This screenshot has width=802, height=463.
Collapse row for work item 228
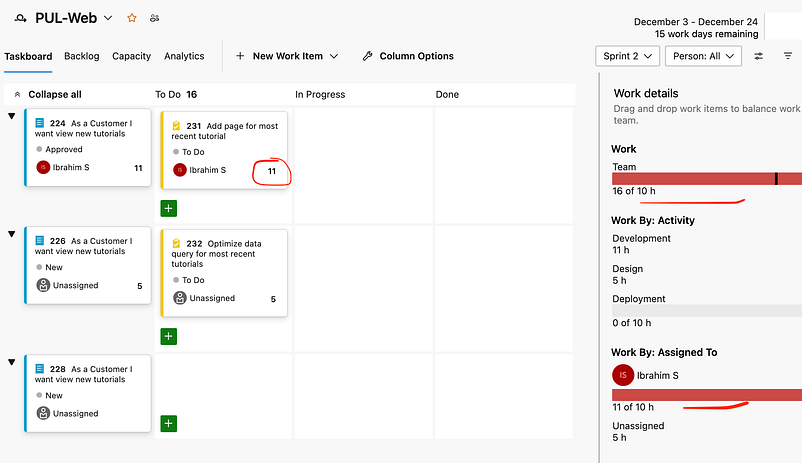[x=12, y=362]
